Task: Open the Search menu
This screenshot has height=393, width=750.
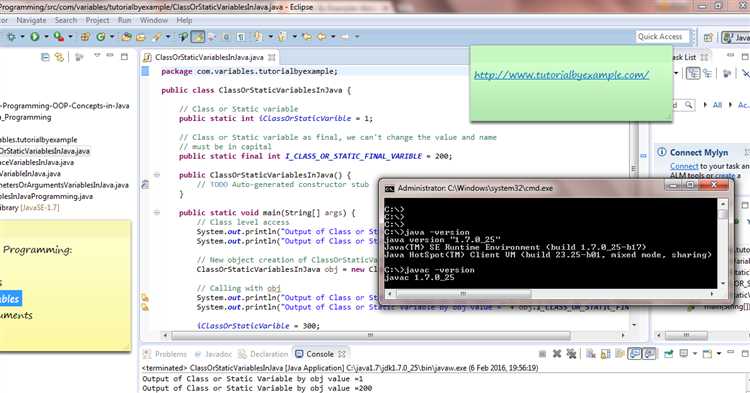Action: pos(66,21)
